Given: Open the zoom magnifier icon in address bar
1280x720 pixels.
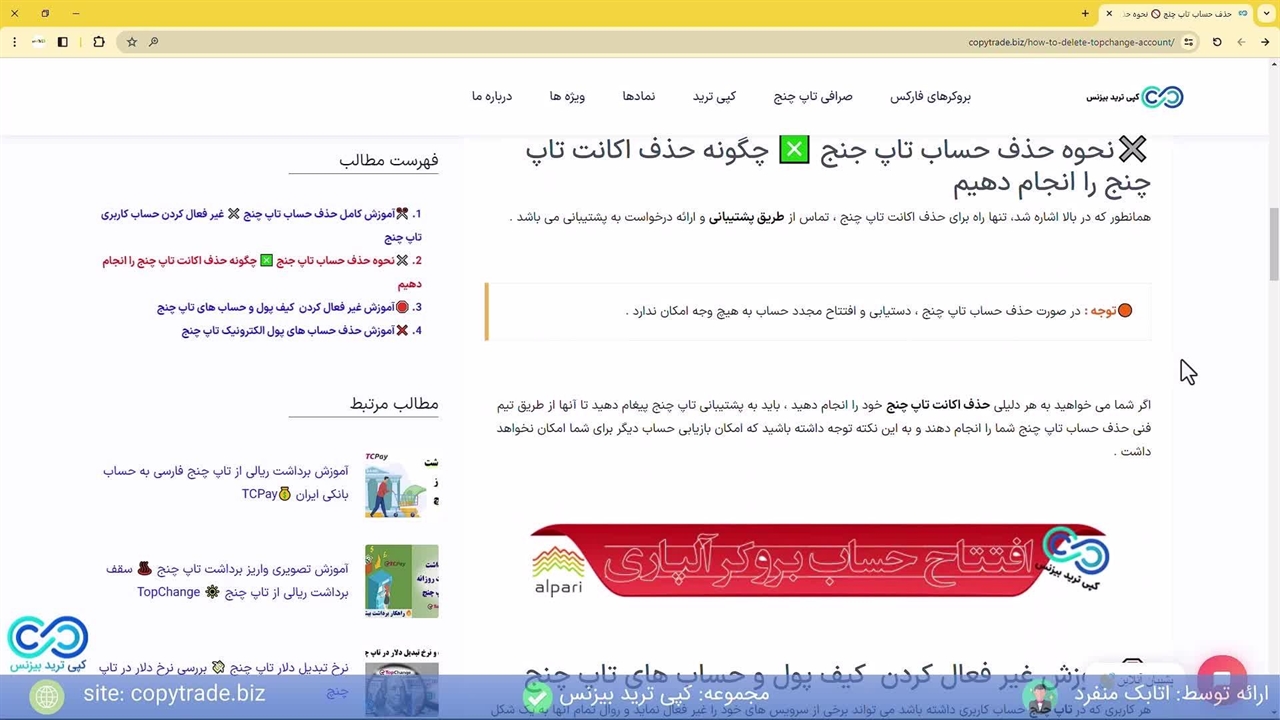Looking at the screenshot, I should 153,42.
